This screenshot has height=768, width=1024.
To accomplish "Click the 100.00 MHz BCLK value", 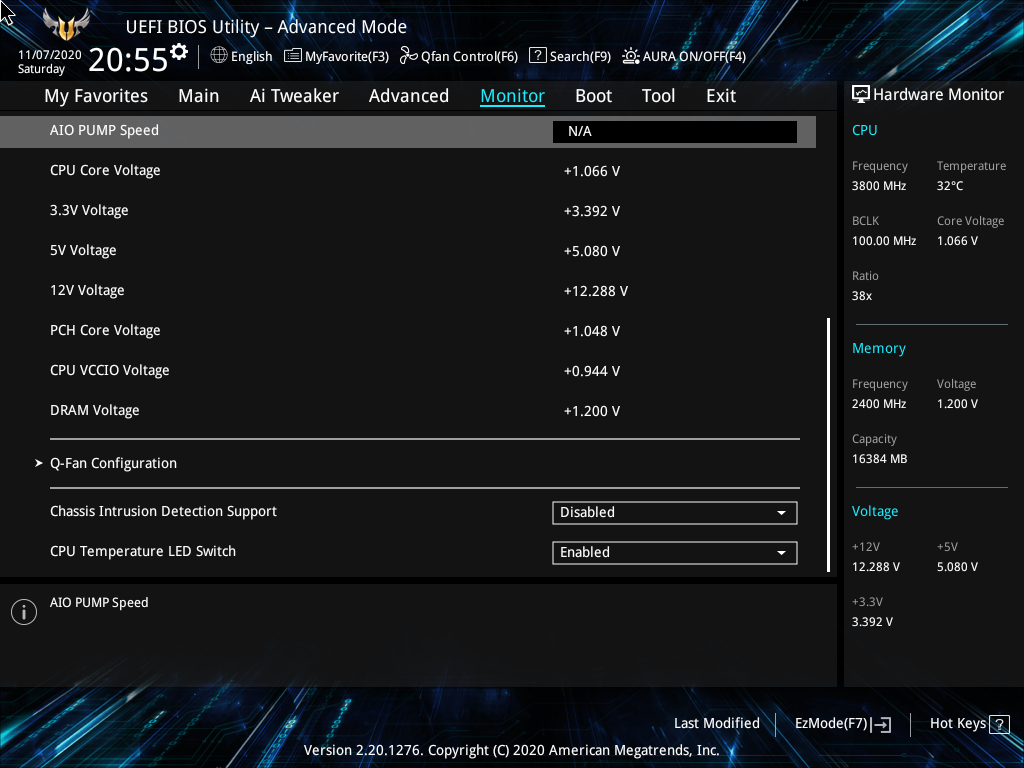I will (884, 241).
